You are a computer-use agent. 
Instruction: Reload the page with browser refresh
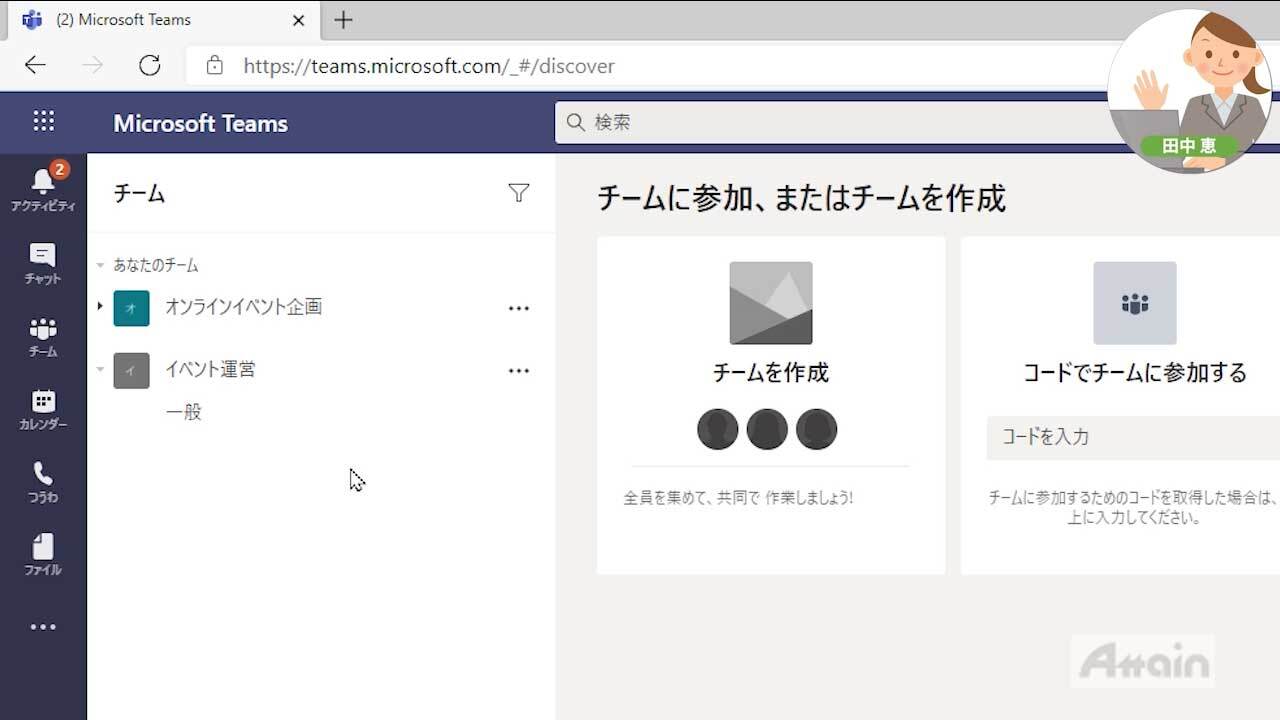pyautogui.click(x=150, y=66)
